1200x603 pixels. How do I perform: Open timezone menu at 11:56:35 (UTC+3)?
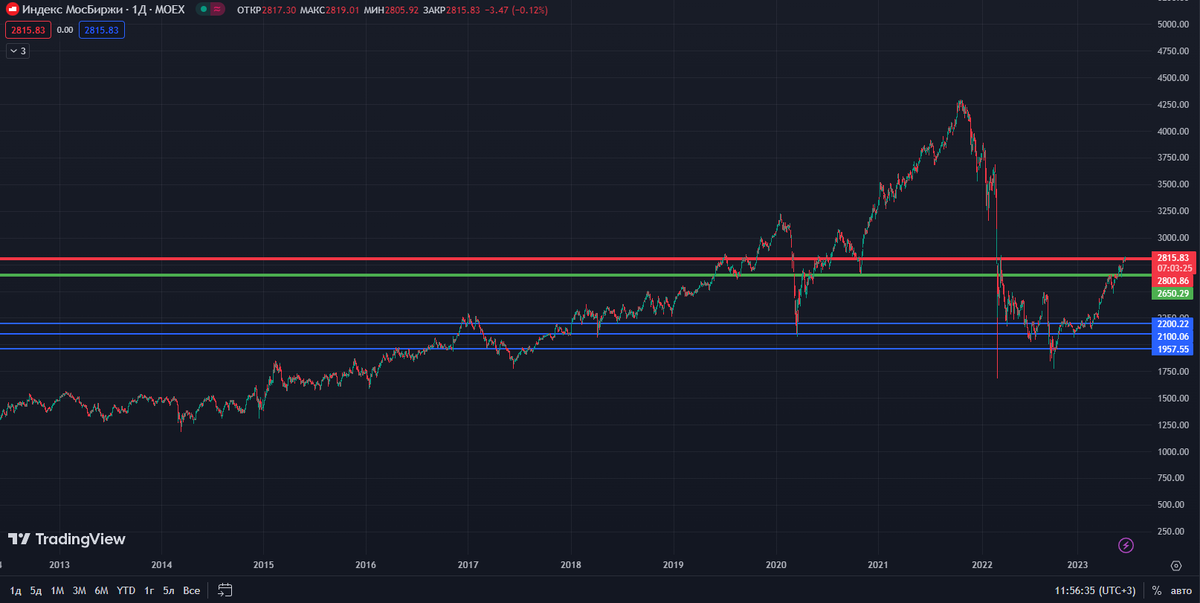tap(1093, 590)
